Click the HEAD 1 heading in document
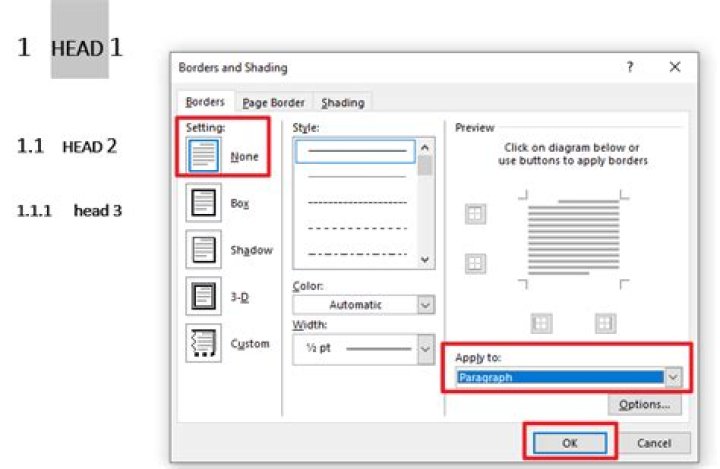 point(86,48)
